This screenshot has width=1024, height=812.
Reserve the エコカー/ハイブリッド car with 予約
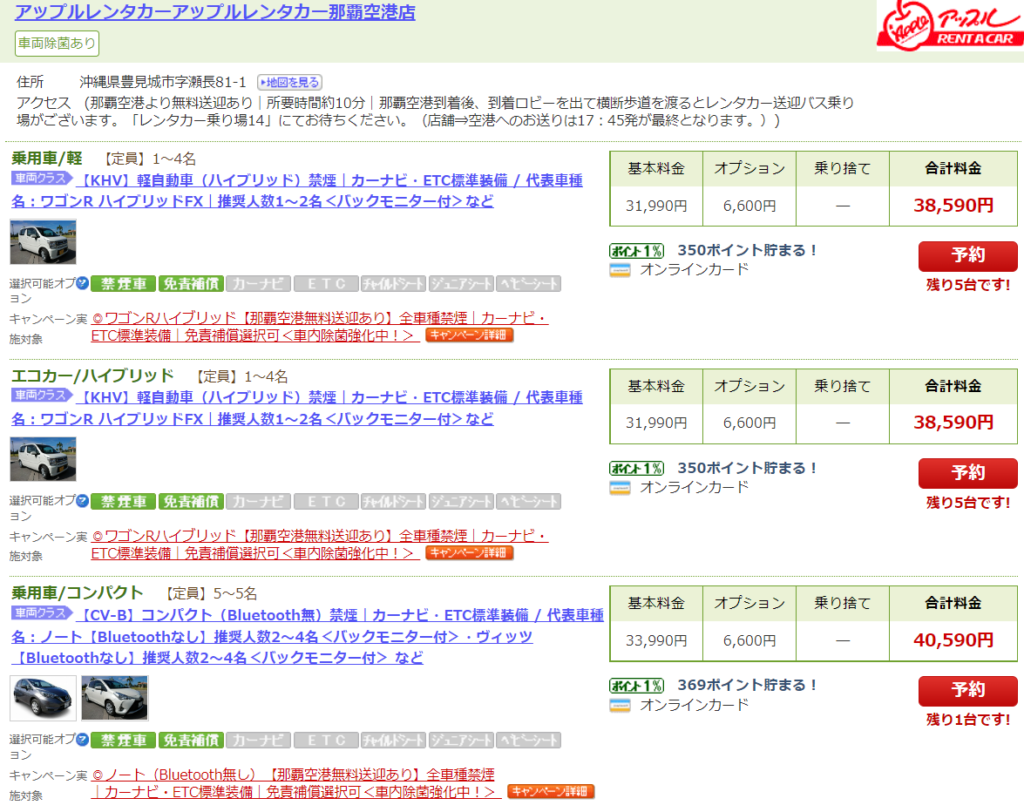pyautogui.click(x=968, y=473)
